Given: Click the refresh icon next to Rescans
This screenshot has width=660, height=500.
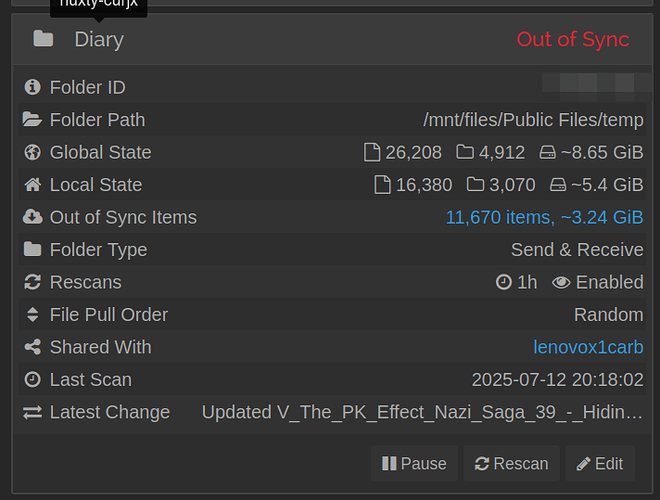Looking at the screenshot, I should [x=32, y=282].
